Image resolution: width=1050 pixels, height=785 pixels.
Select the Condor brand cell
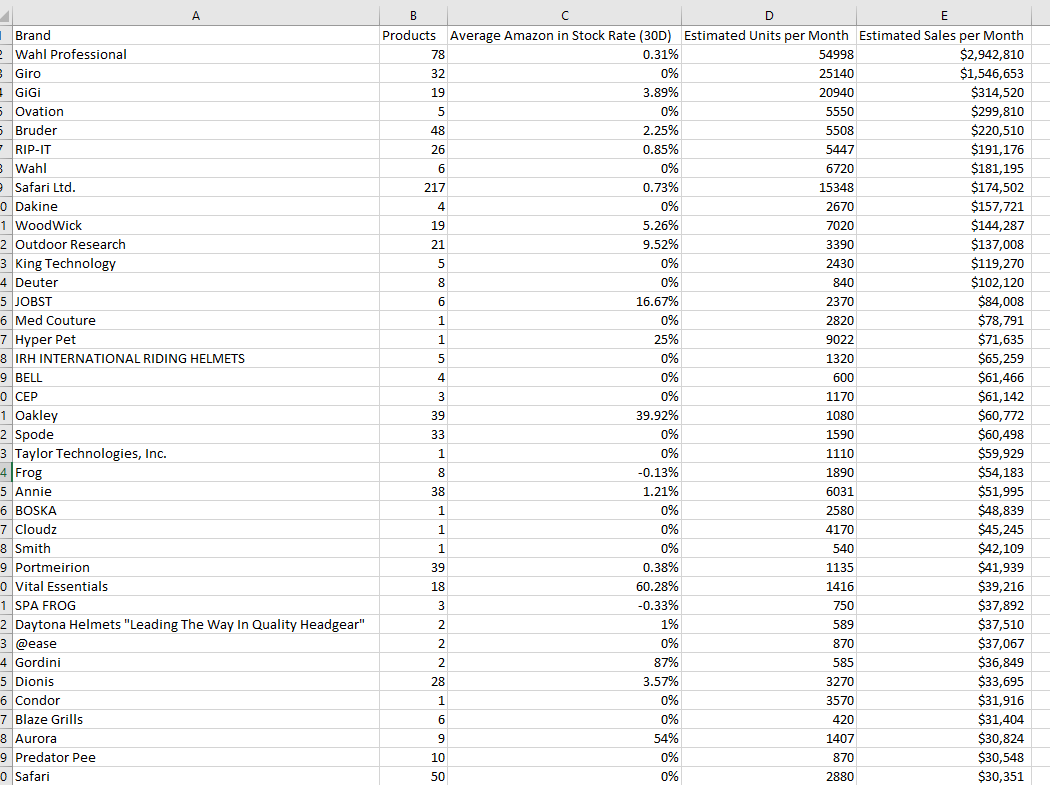click(196, 700)
